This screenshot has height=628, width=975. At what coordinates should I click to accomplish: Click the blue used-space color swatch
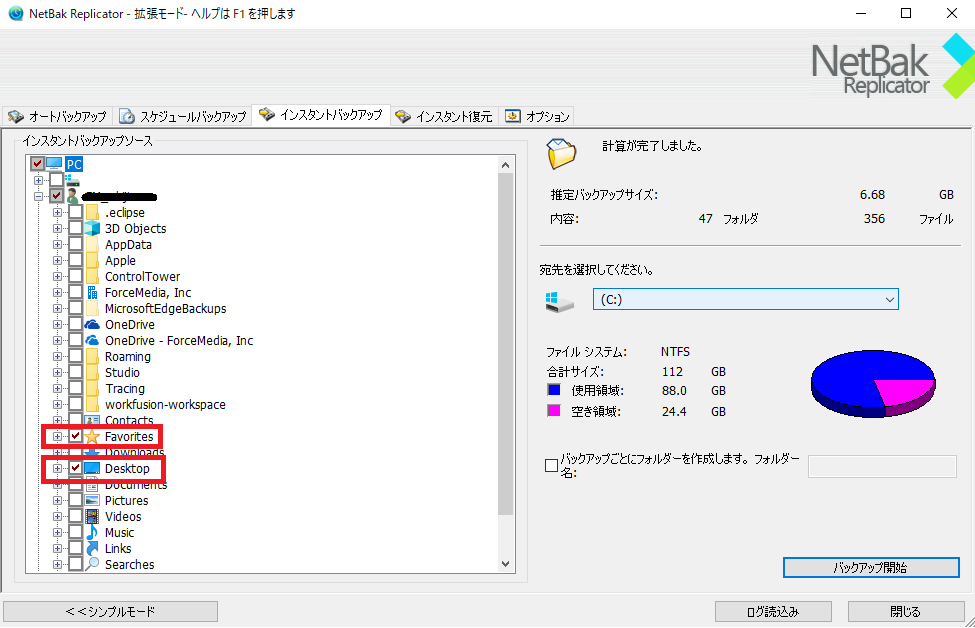coord(554,390)
